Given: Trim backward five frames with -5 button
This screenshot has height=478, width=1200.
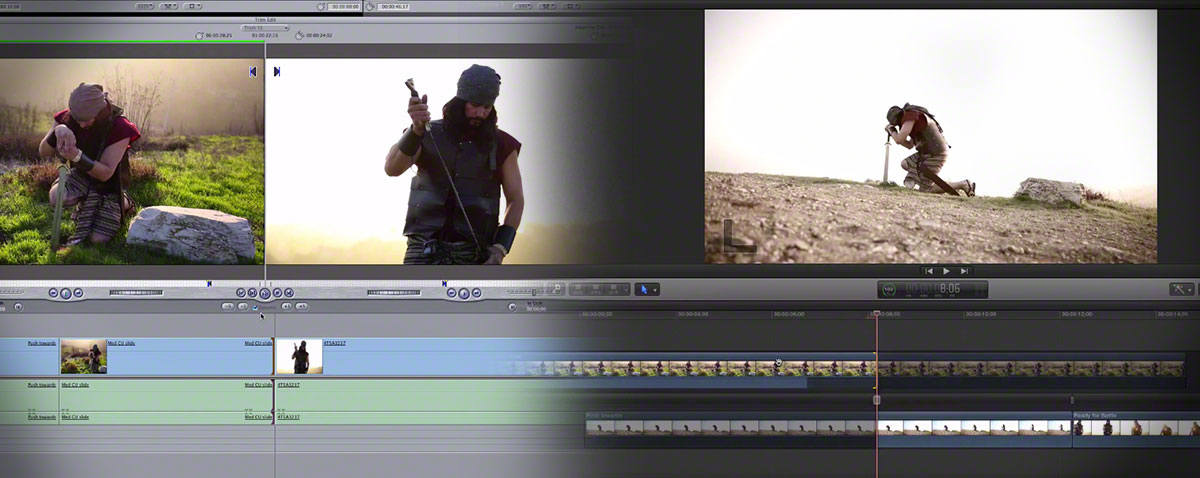Looking at the screenshot, I should (x=227, y=305).
